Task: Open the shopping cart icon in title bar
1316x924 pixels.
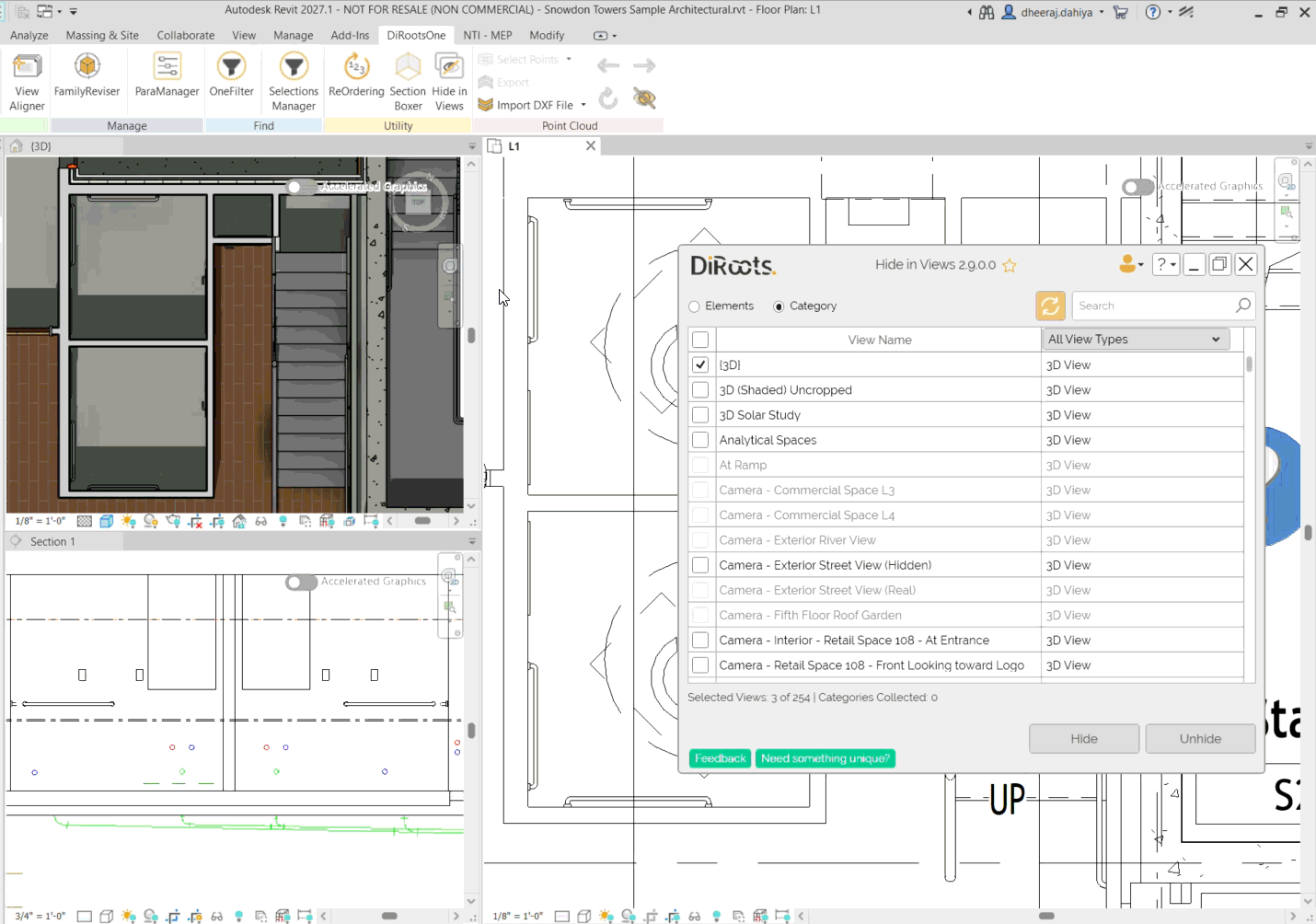Action: coord(1120,13)
